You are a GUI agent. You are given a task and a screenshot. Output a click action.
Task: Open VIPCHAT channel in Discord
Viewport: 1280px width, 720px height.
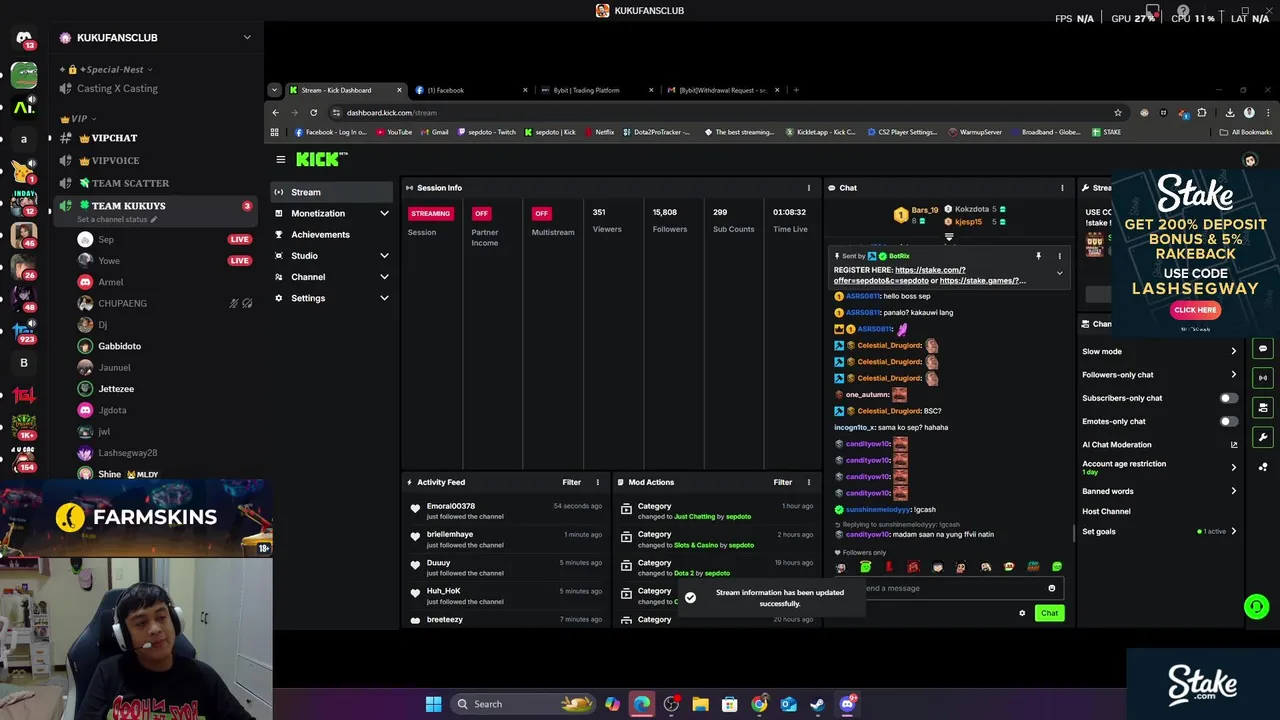[153, 138]
